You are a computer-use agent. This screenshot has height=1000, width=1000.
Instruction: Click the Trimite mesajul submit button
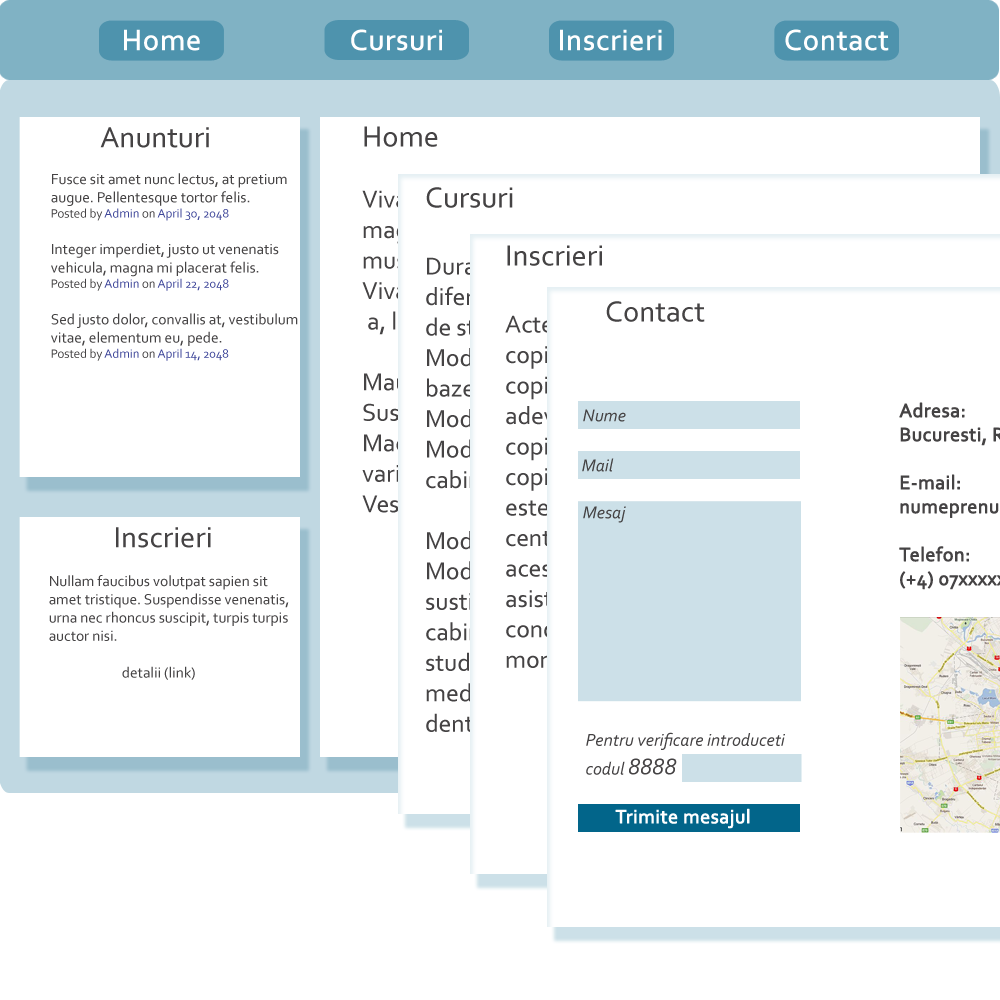(688, 817)
